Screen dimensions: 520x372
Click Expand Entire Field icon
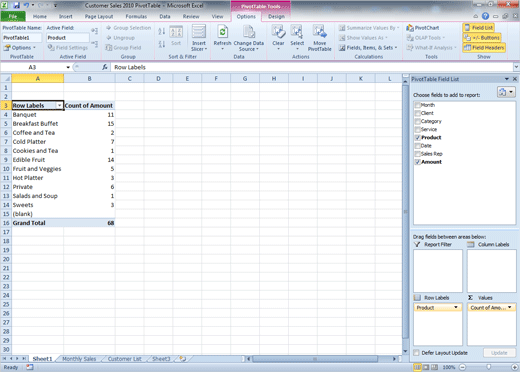(95, 31)
